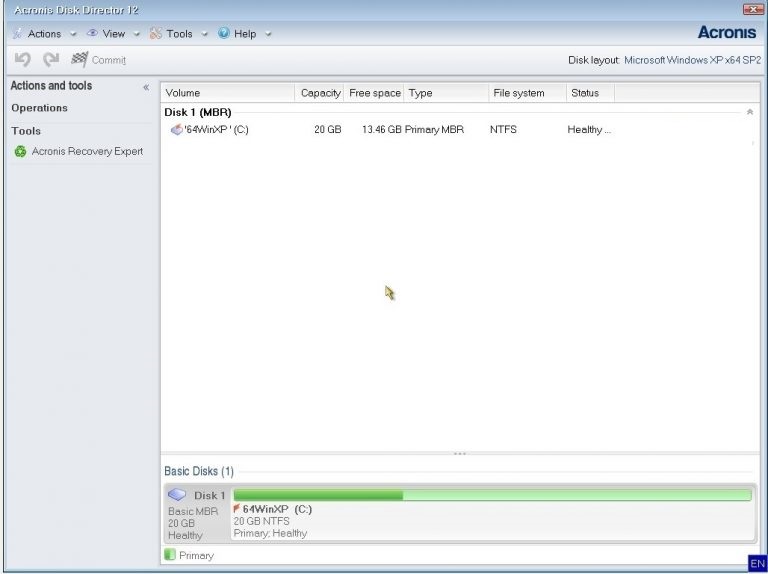Sort by the Type column header
This screenshot has width=768, height=574.
(x=446, y=93)
